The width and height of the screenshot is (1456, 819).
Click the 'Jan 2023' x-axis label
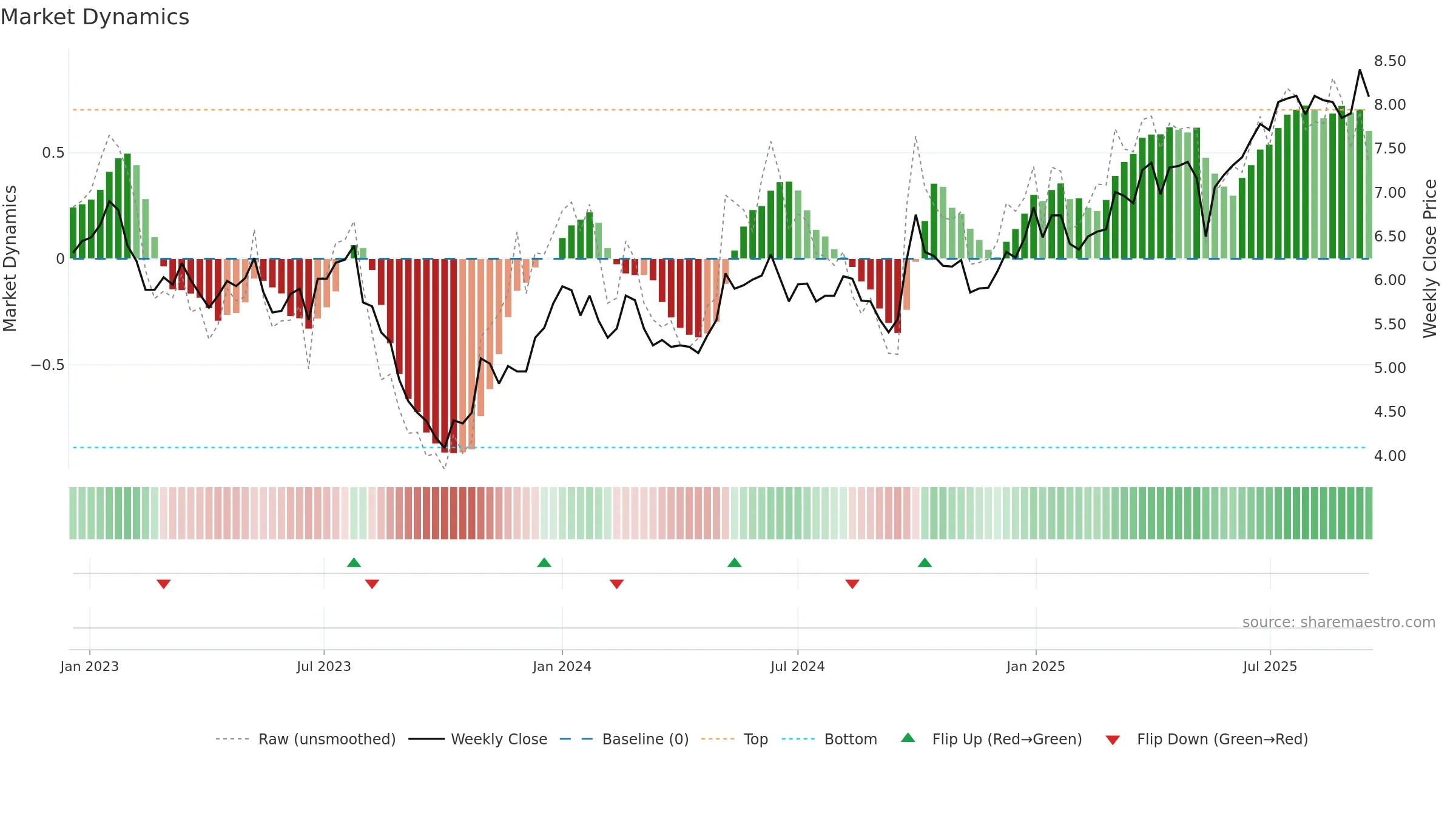(90, 666)
